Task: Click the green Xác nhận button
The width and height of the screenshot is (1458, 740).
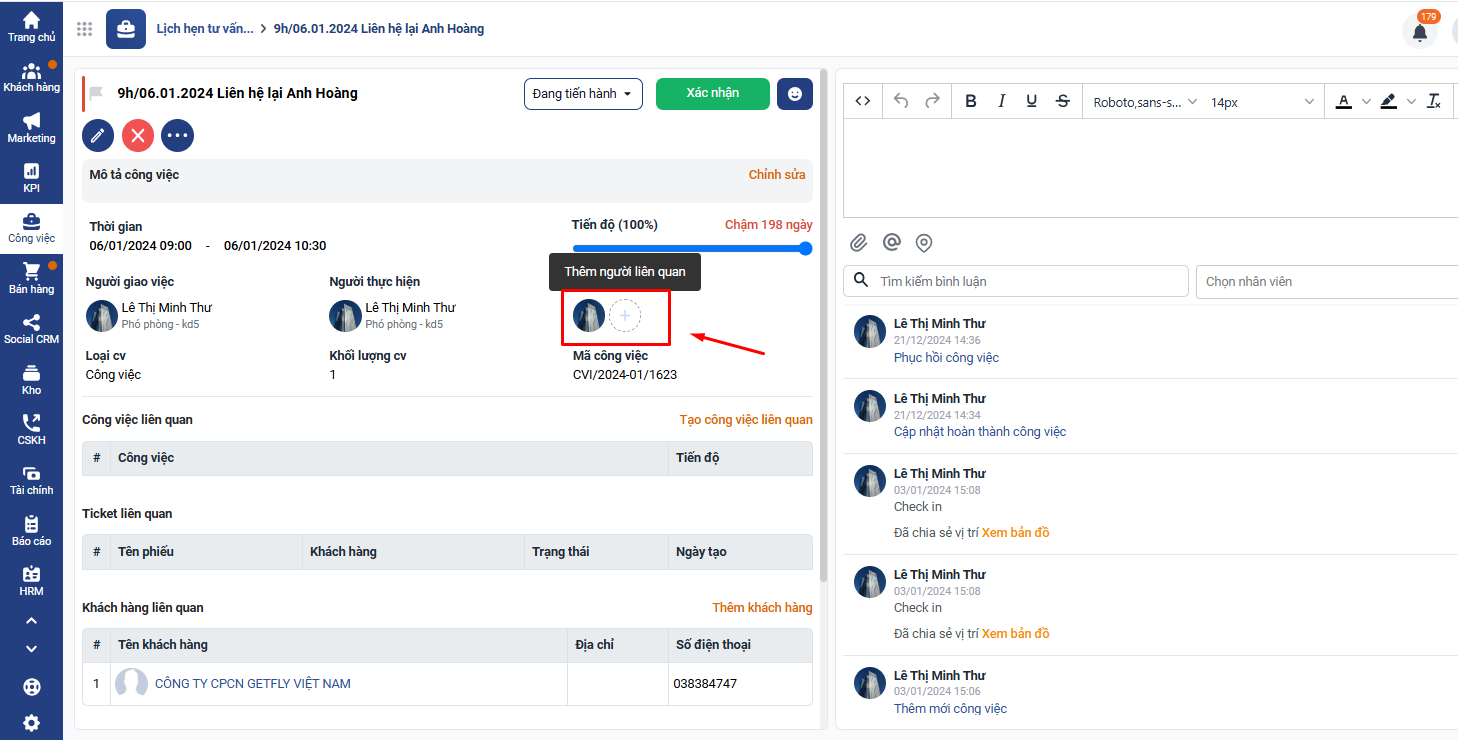Action: [712, 93]
